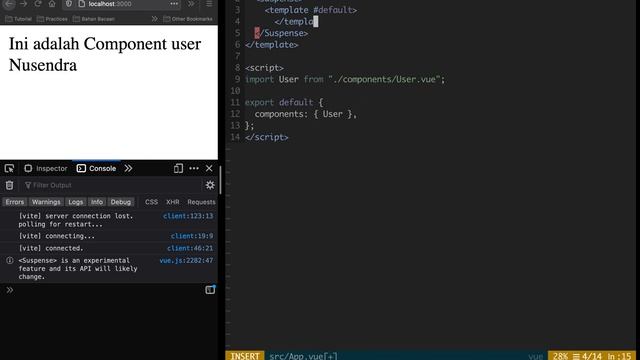The width and height of the screenshot is (640, 360).
Task: Reload the localhost page
Action: click(x=38, y=4)
